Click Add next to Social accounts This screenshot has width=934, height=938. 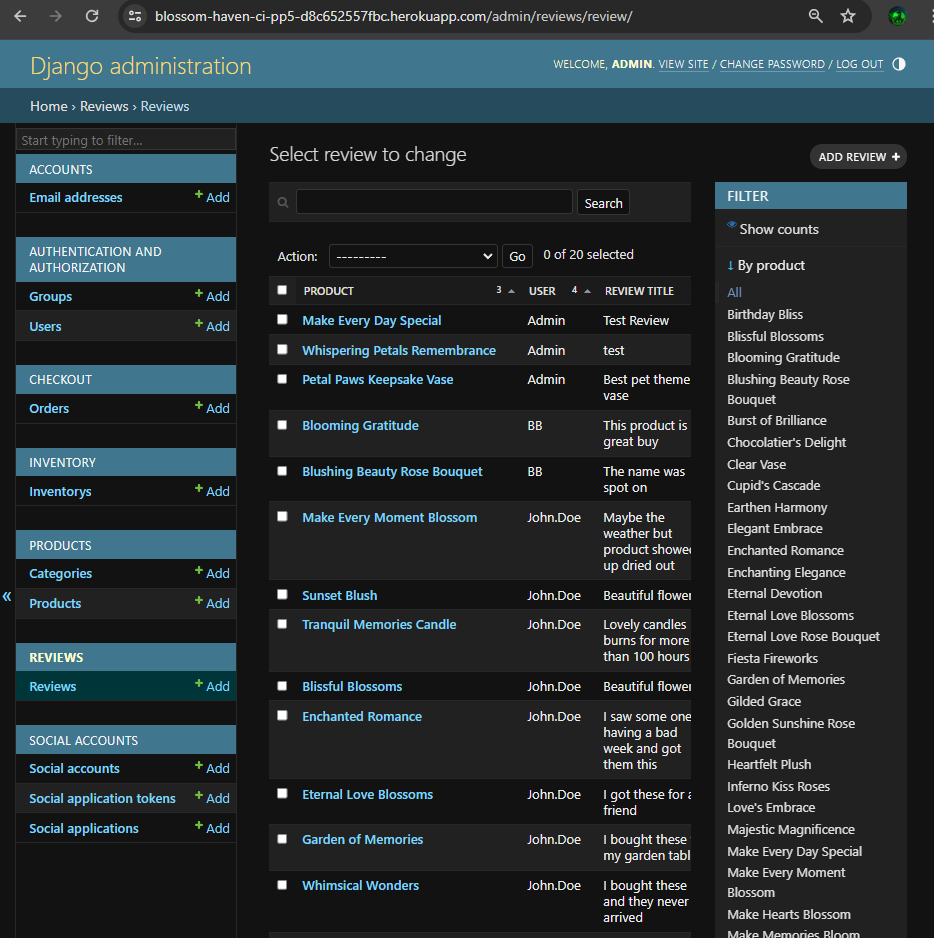(212, 768)
